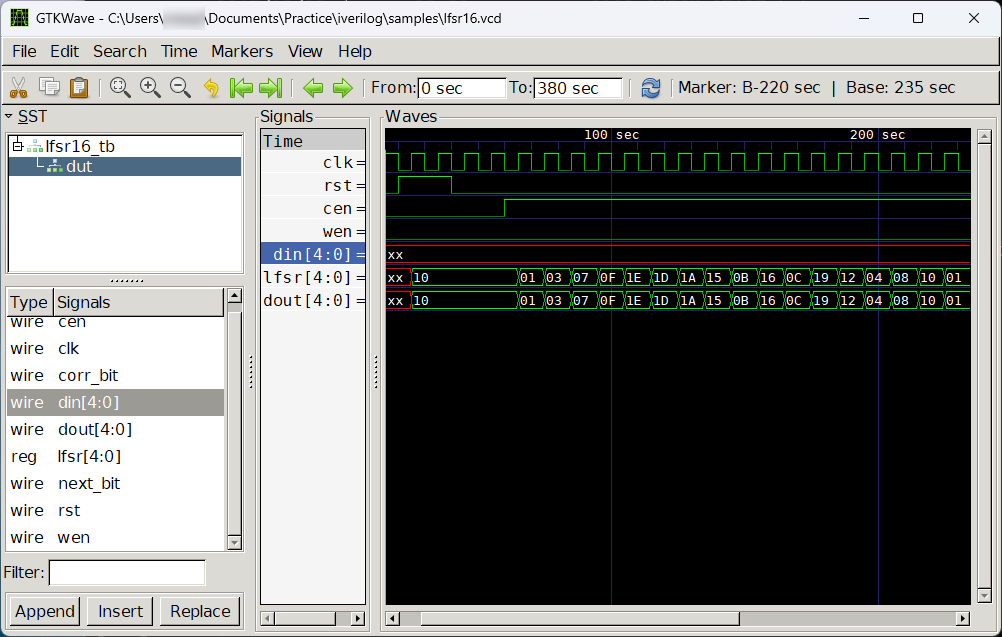Click the Filter text field

click(x=127, y=572)
